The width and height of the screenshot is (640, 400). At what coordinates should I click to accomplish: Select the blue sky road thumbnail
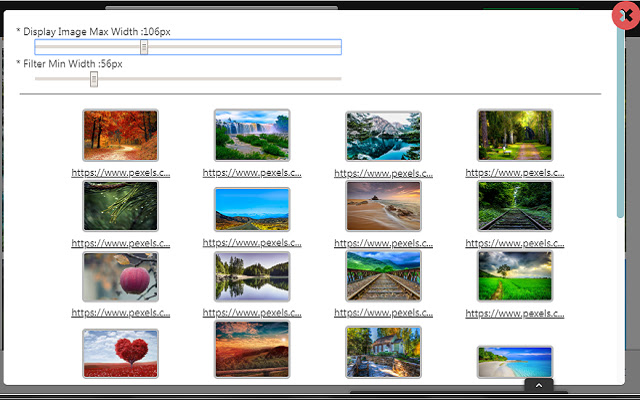[251, 209]
